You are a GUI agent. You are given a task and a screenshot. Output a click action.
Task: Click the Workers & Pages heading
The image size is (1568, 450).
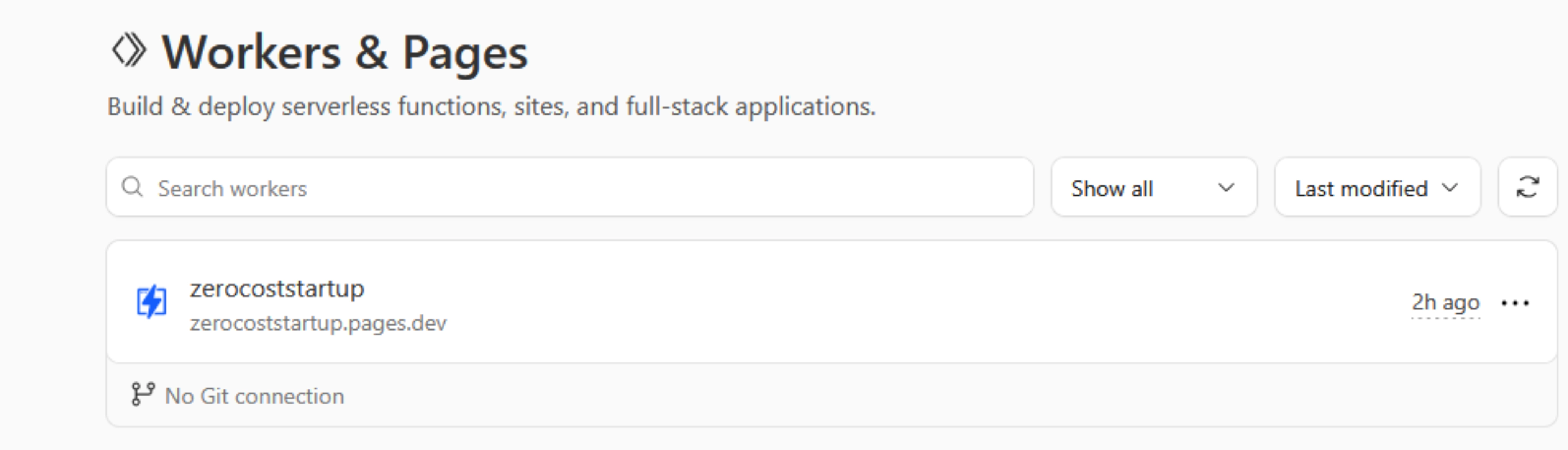pyautogui.click(x=344, y=54)
